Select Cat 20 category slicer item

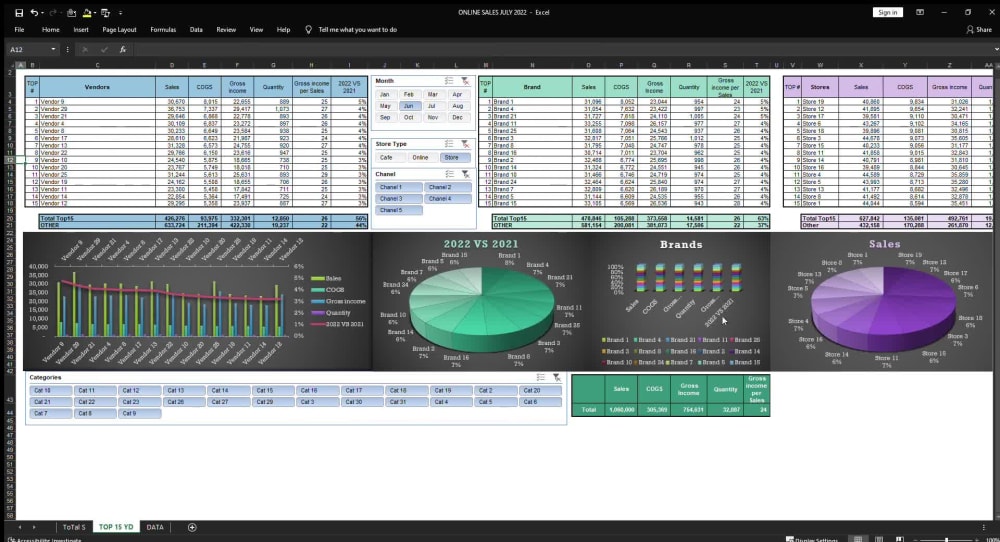[x=540, y=390]
